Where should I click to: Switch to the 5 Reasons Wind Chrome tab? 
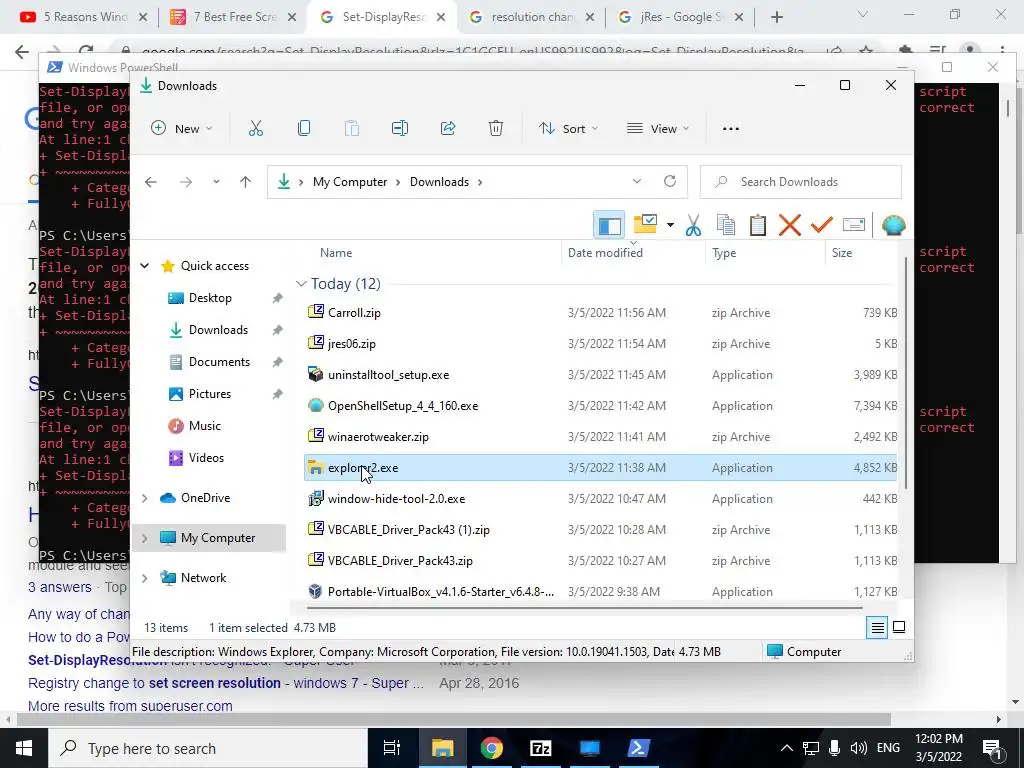85,17
